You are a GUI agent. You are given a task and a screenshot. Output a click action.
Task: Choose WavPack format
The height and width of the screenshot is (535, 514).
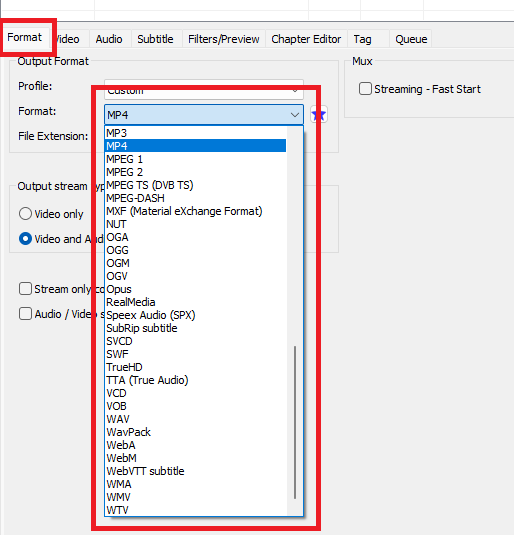pyautogui.click(x=196, y=432)
